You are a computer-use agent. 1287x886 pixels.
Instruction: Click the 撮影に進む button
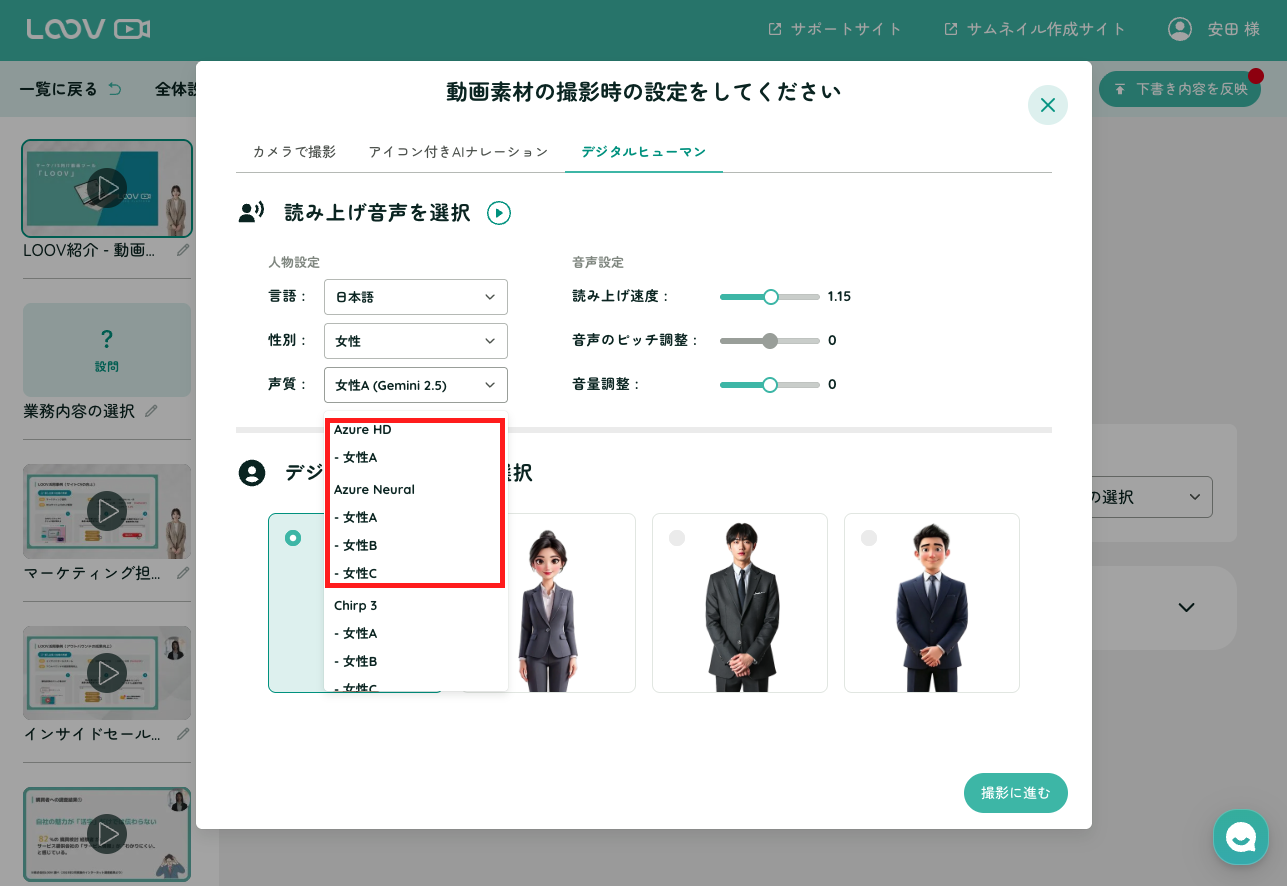click(x=1016, y=793)
